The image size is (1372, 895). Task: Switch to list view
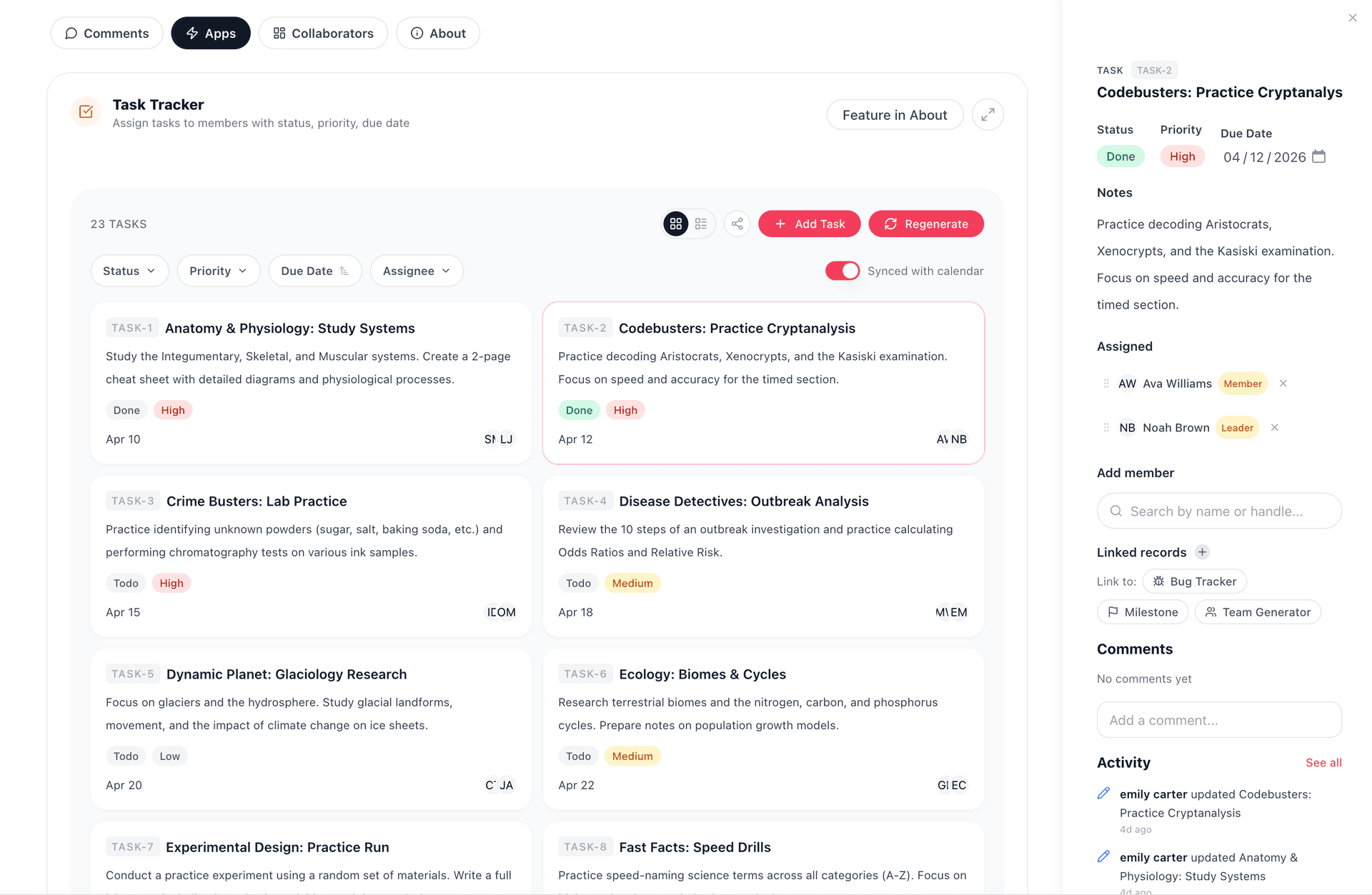tap(701, 224)
